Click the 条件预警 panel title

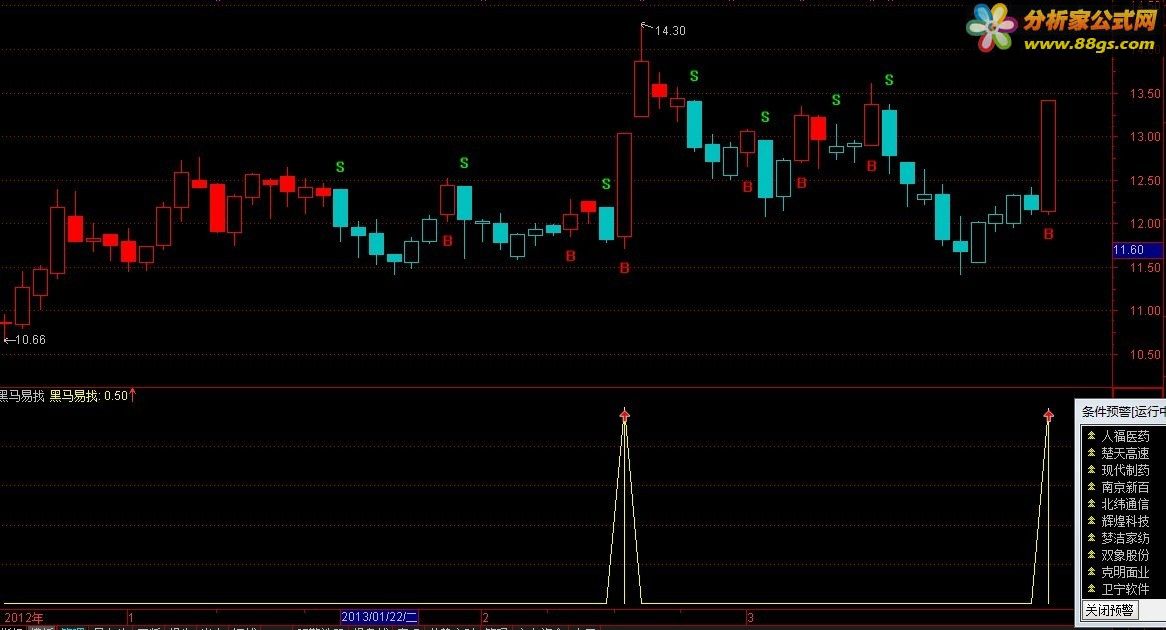pos(1123,411)
